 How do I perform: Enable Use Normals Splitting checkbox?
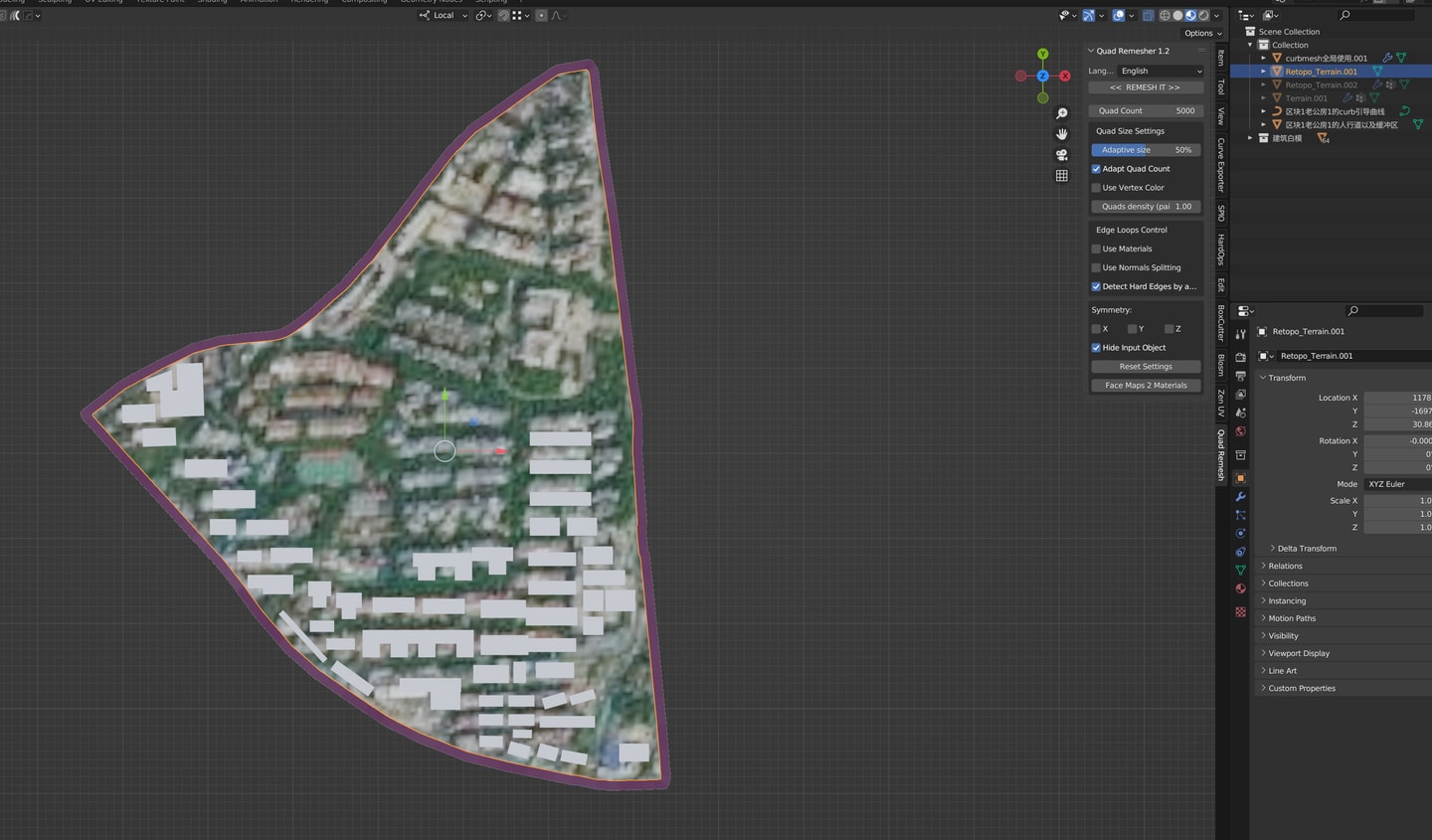point(1096,268)
